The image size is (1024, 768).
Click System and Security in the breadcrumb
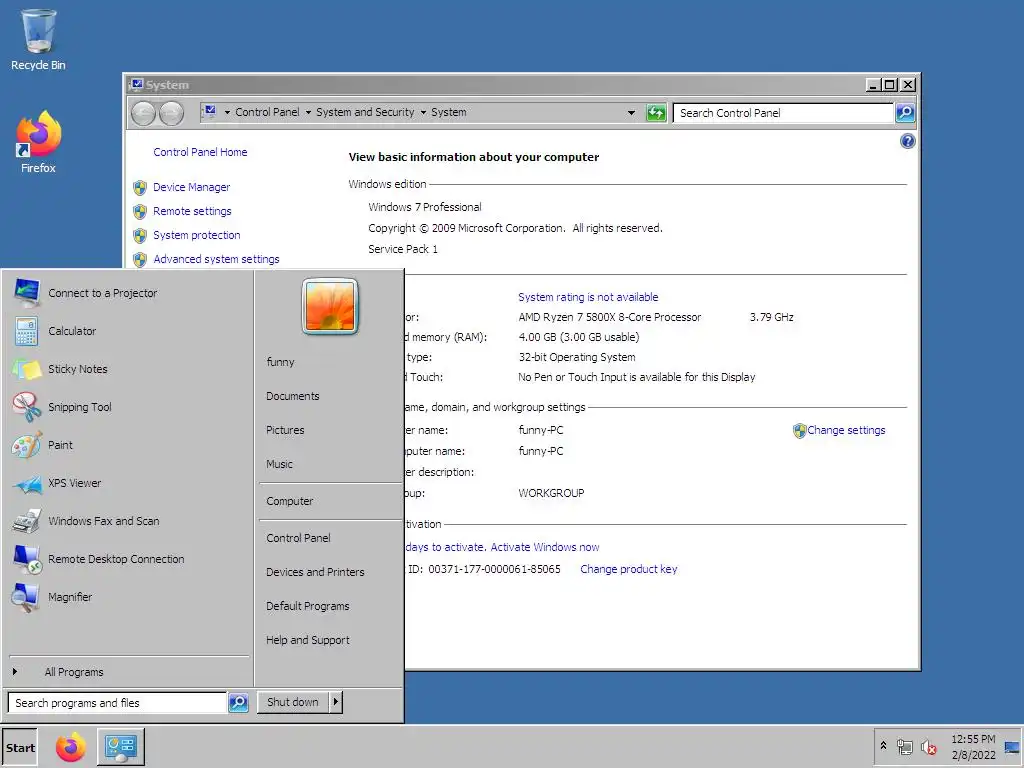click(365, 112)
